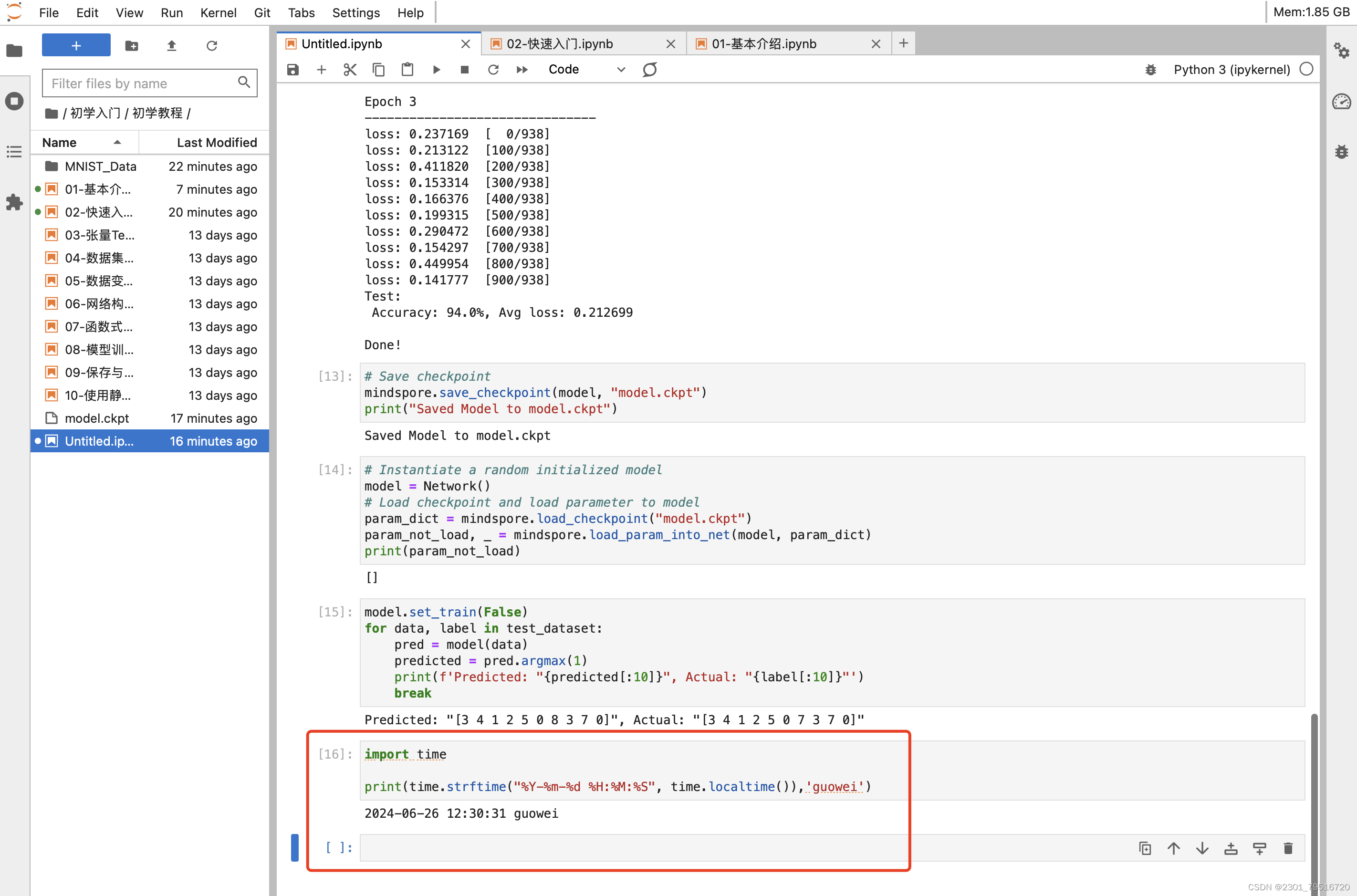
Task: Create a new folder
Action: [x=131, y=46]
